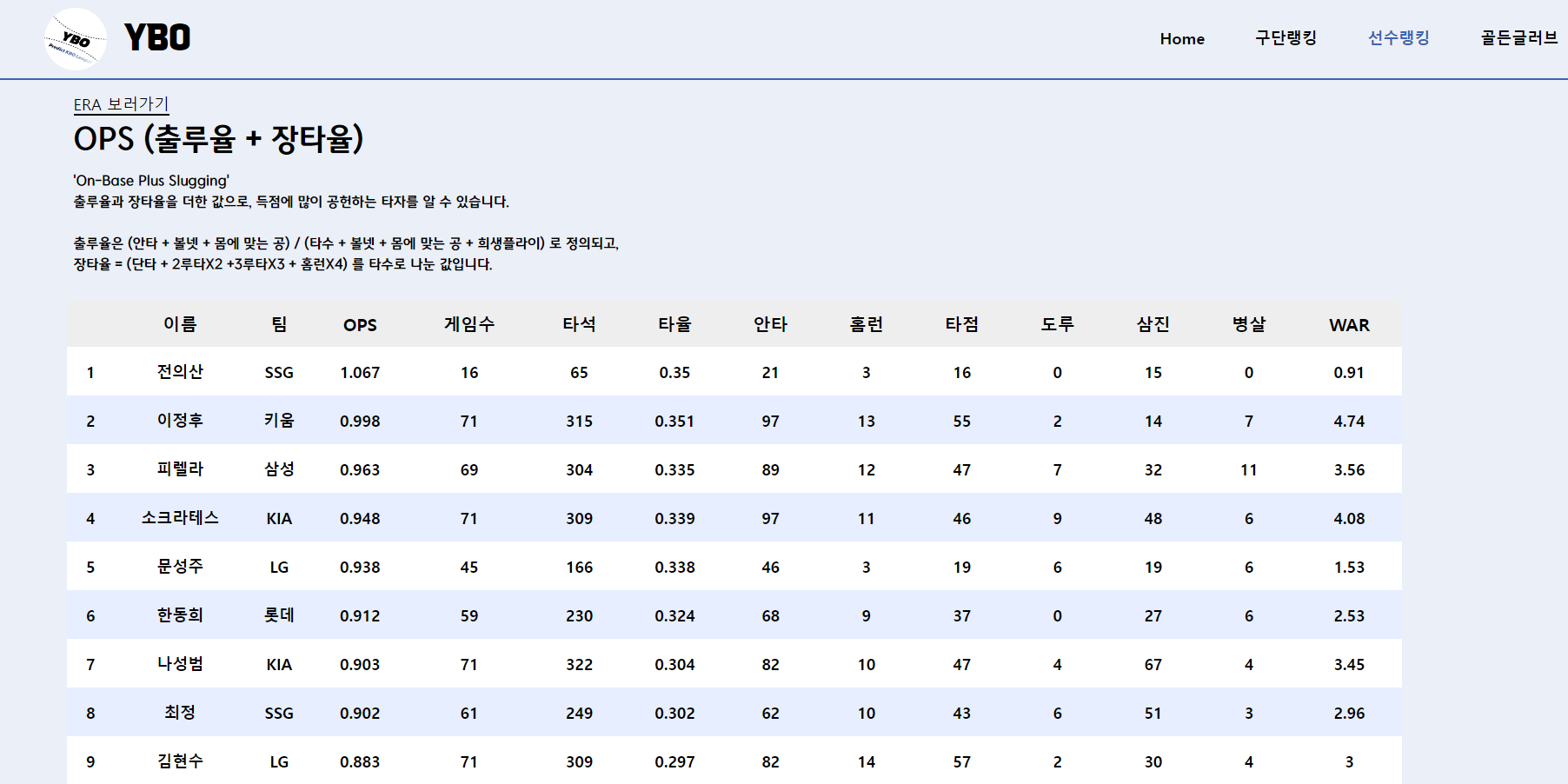Click batting average 0.351
Image resolution: width=1568 pixels, height=784 pixels.
click(674, 422)
